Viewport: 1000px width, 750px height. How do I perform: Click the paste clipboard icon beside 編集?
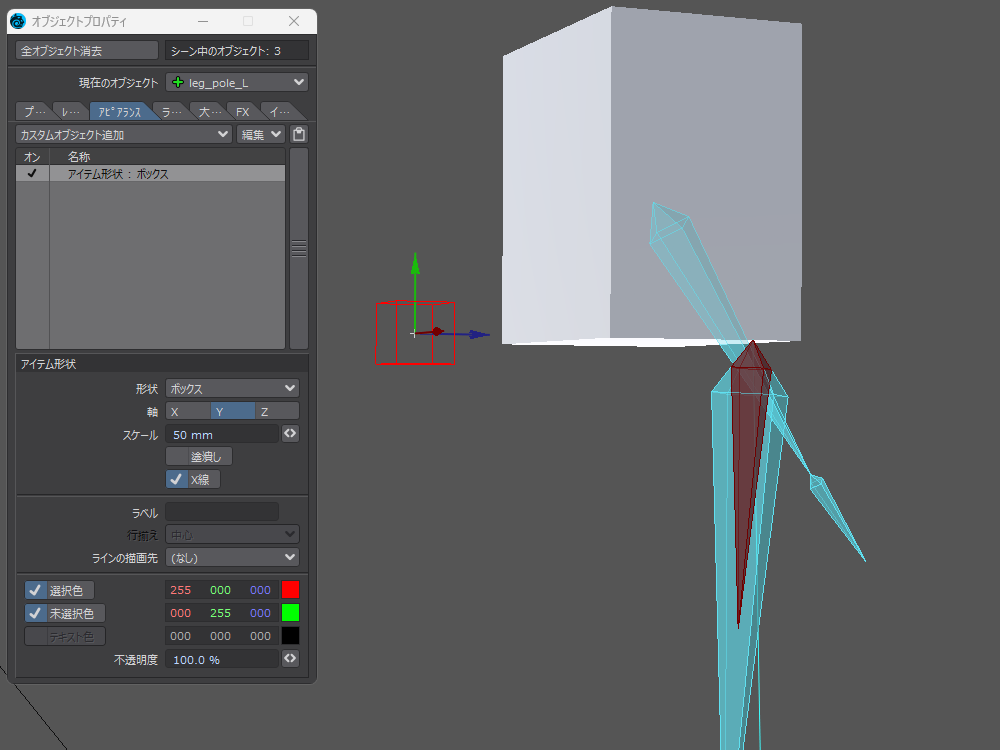pyautogui.click(x=298, y=134)
